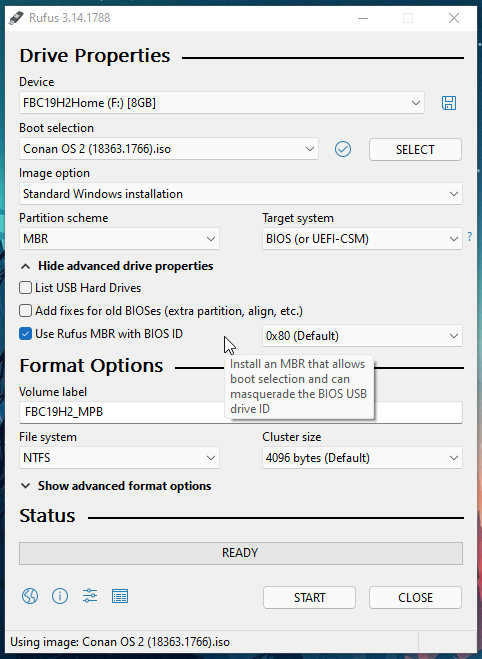Check Add fixes for old BIOSes
482x659 pixels.
coord(25,311)
